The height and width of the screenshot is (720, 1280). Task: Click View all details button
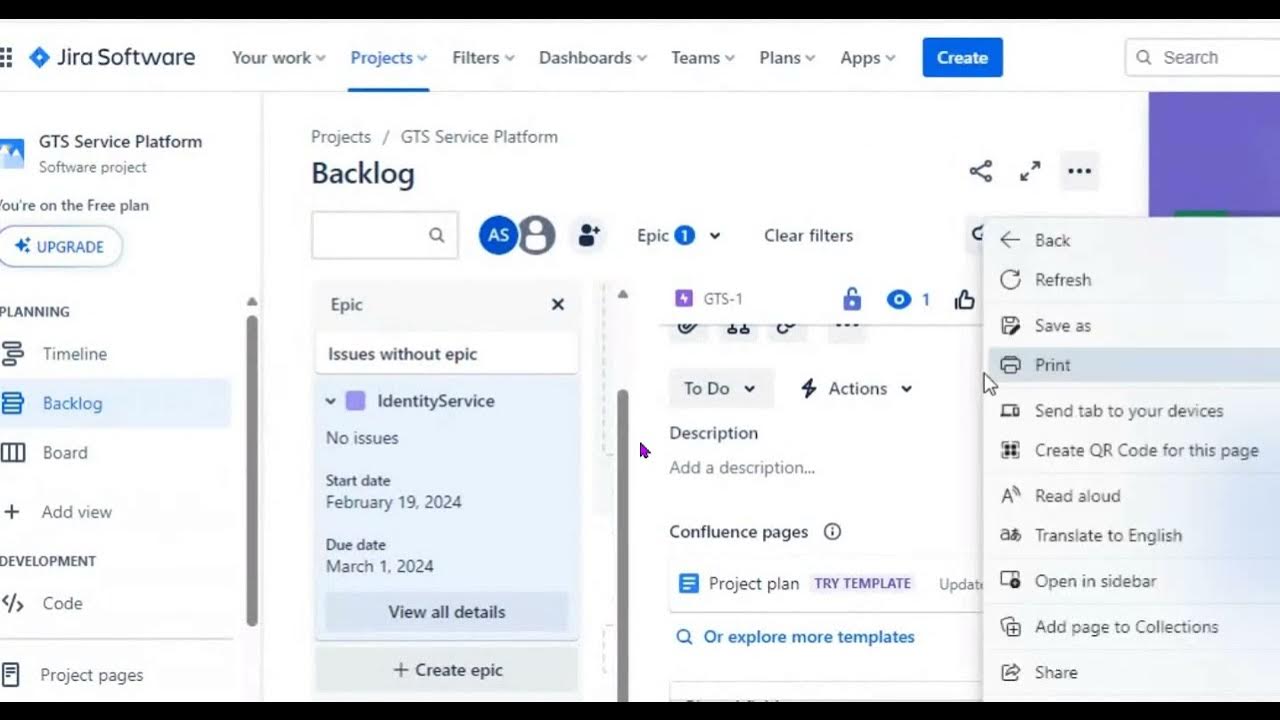click(446, 612)
